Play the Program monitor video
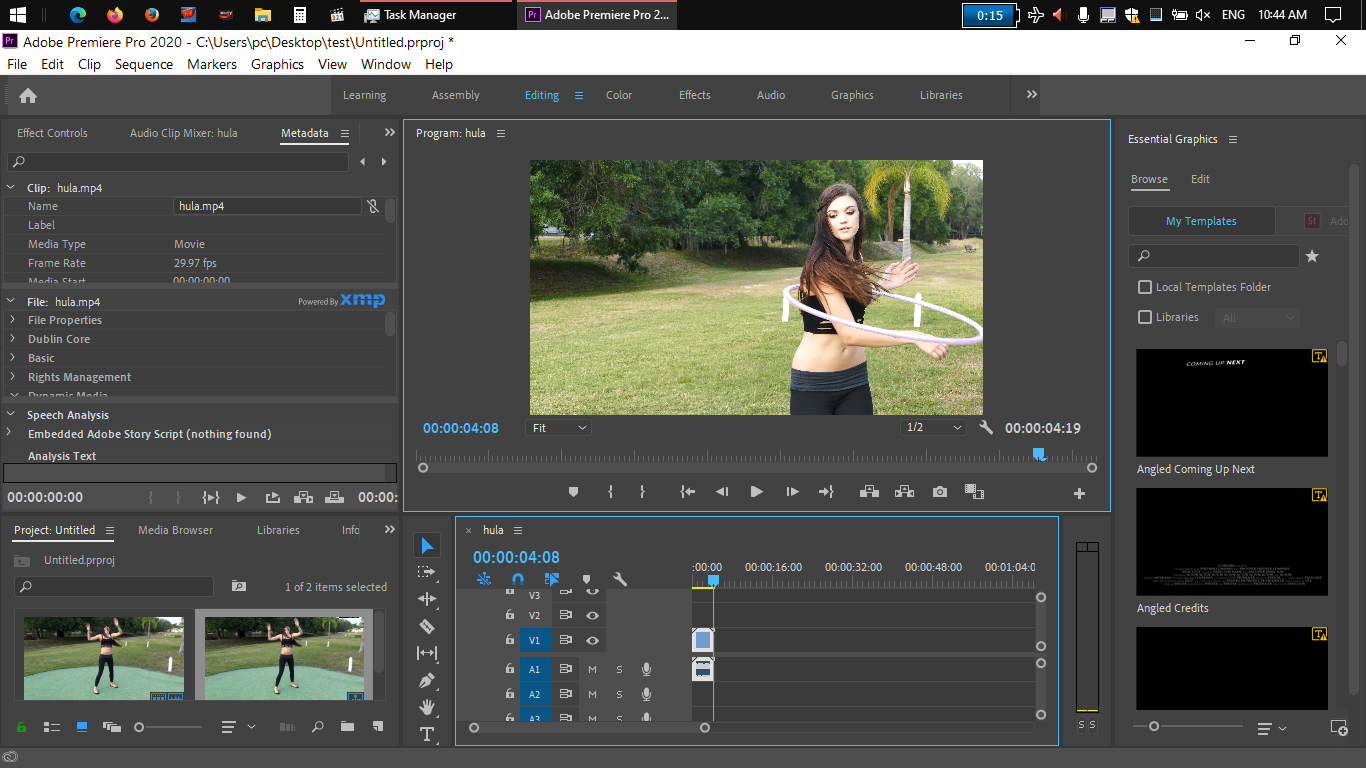Image resolution: width=1366 pixels, height=768 pixels. 756,492
